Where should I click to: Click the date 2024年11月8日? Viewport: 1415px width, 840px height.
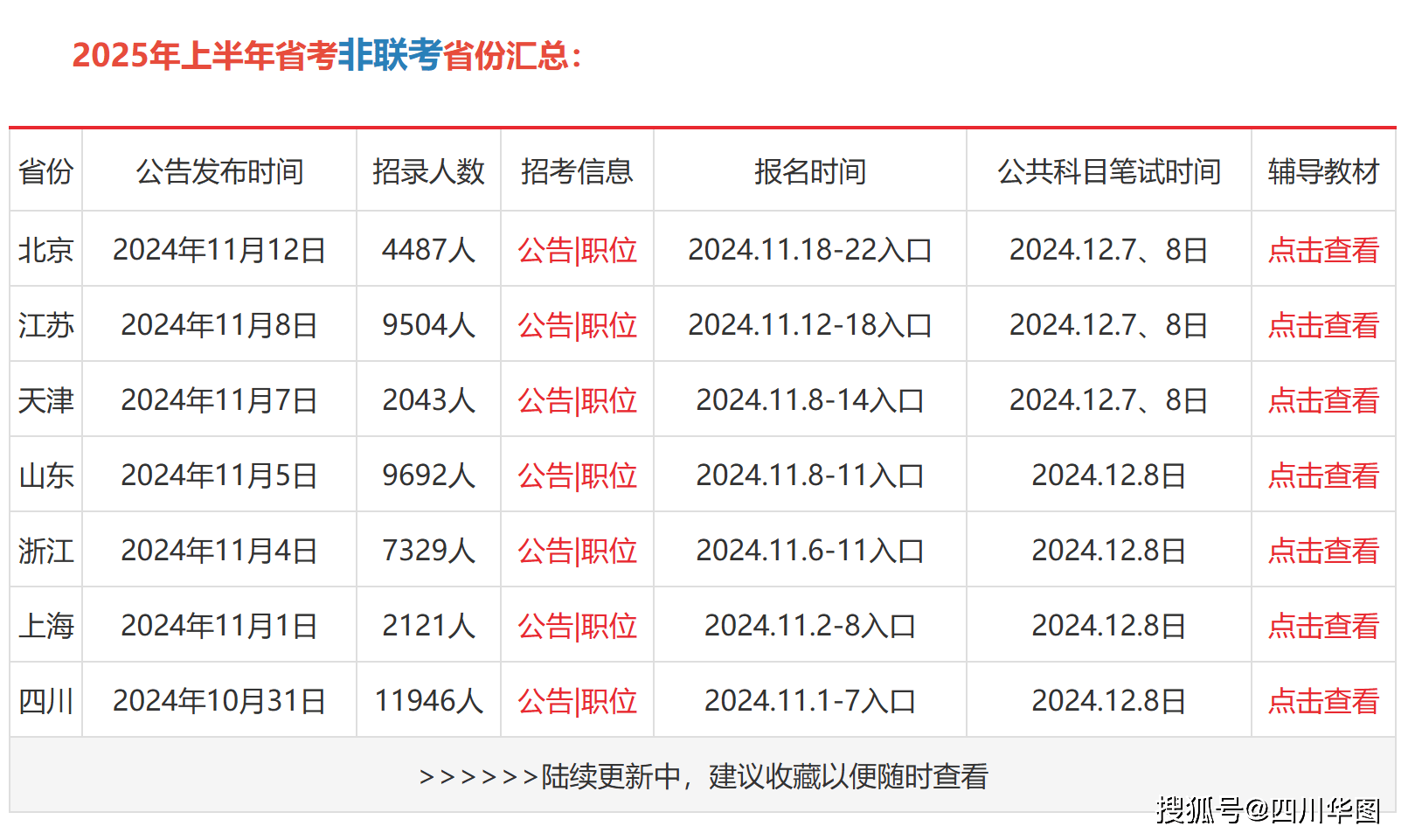(x=219, y=325)
